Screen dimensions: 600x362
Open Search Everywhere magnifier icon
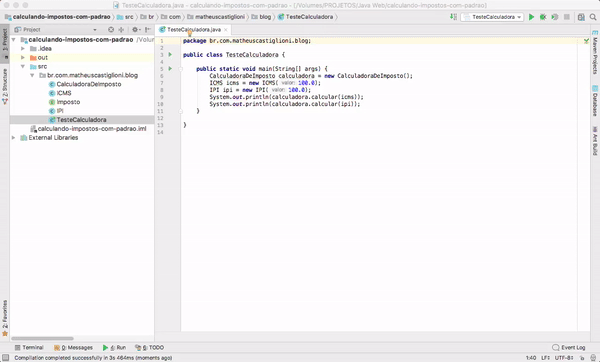pos(593,17)
